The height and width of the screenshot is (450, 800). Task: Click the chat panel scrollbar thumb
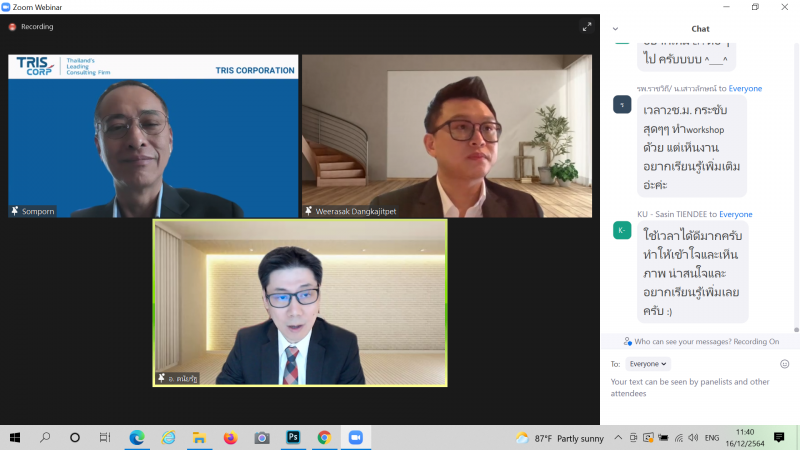796,330
